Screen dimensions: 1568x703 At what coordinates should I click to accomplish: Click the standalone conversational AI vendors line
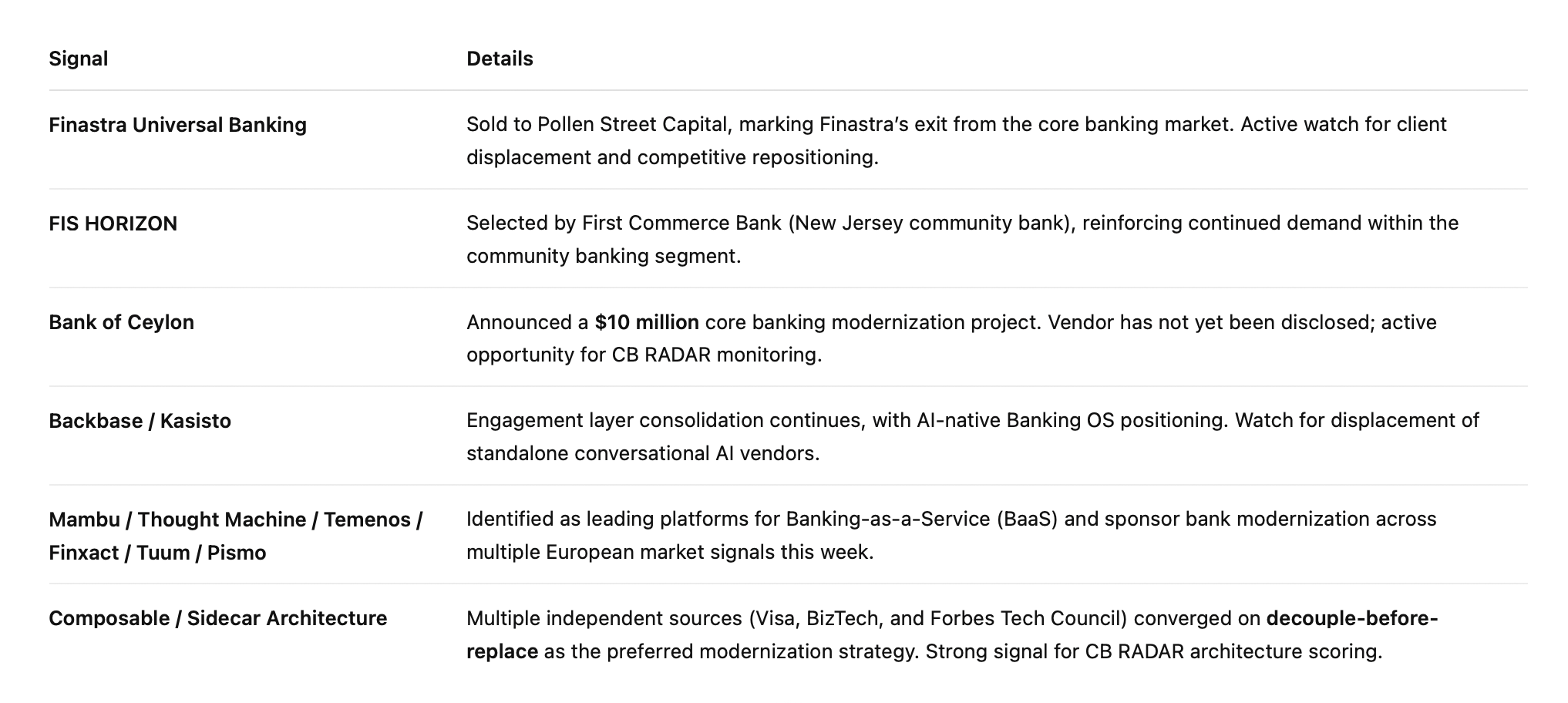coord(643,453)
